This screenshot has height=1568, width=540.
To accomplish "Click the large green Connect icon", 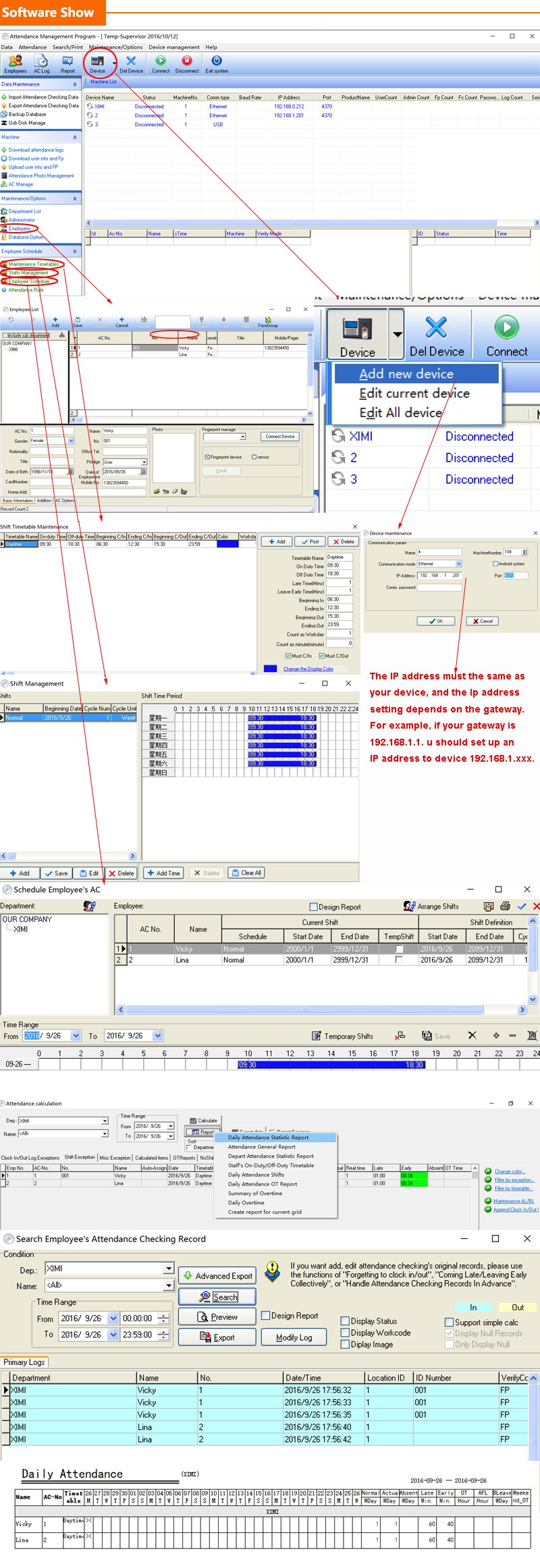I will click(507, 327).
